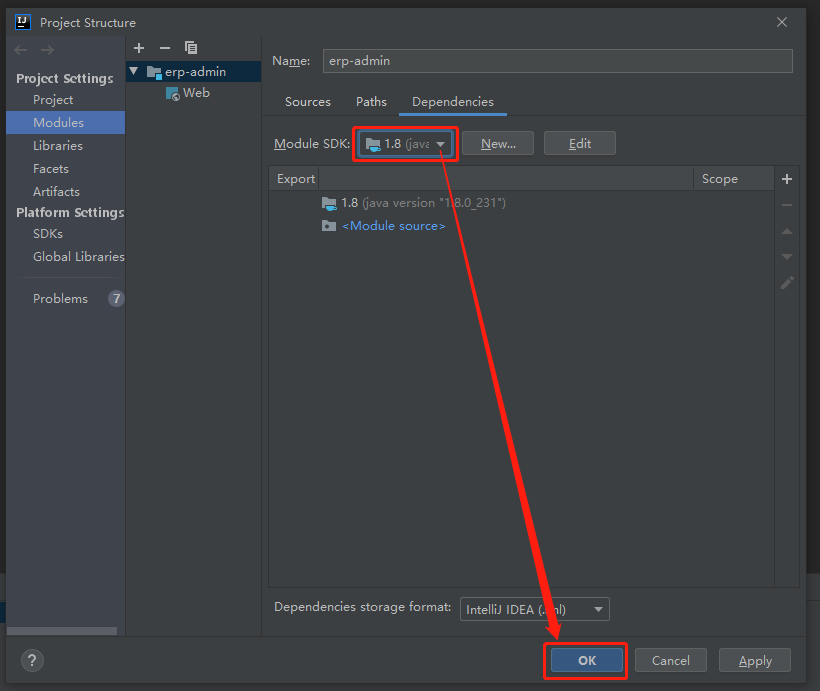Click the Edit SDK button
Screen dimensions: 820x691
pos(579,144)
